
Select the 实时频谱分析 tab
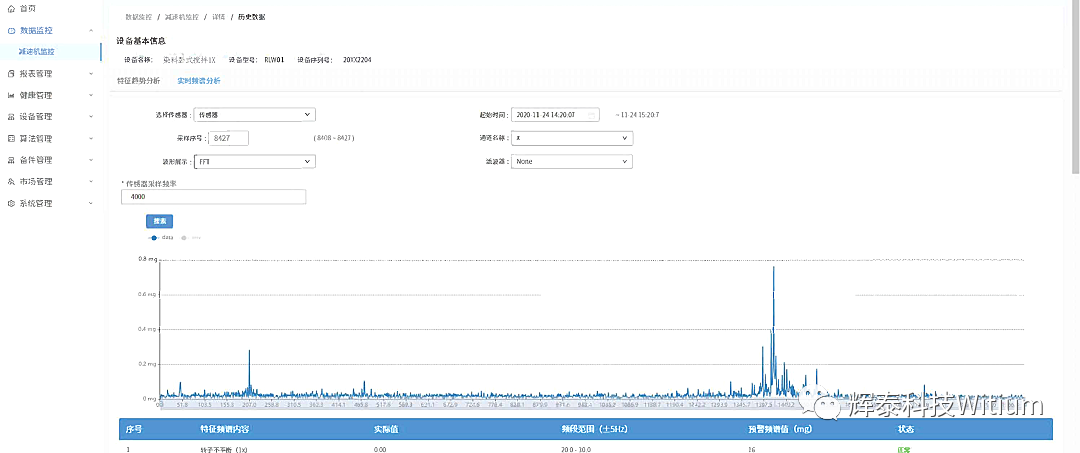click(199, 80)
